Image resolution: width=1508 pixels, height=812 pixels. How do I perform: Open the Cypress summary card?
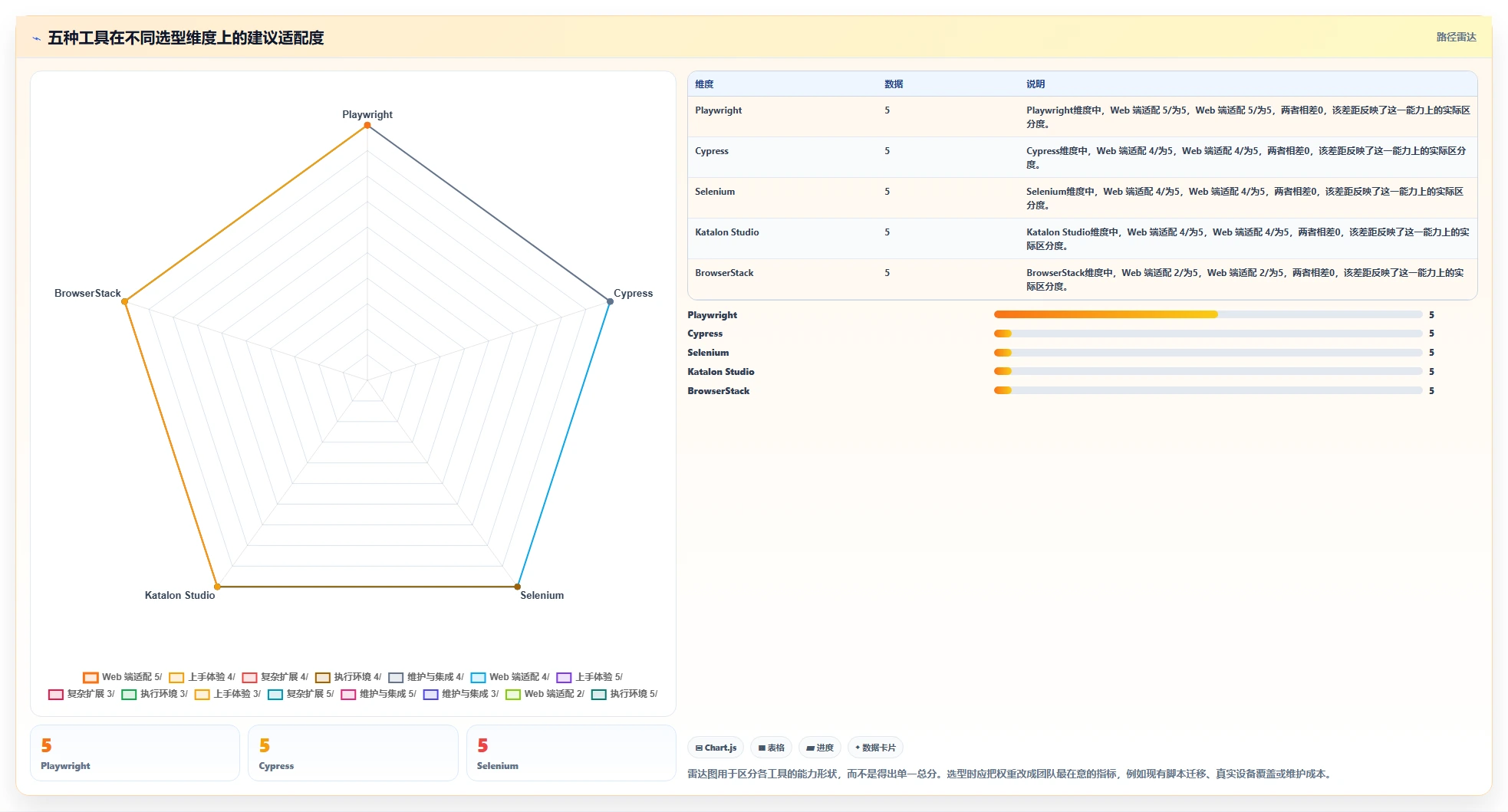(x=353, y=753)
